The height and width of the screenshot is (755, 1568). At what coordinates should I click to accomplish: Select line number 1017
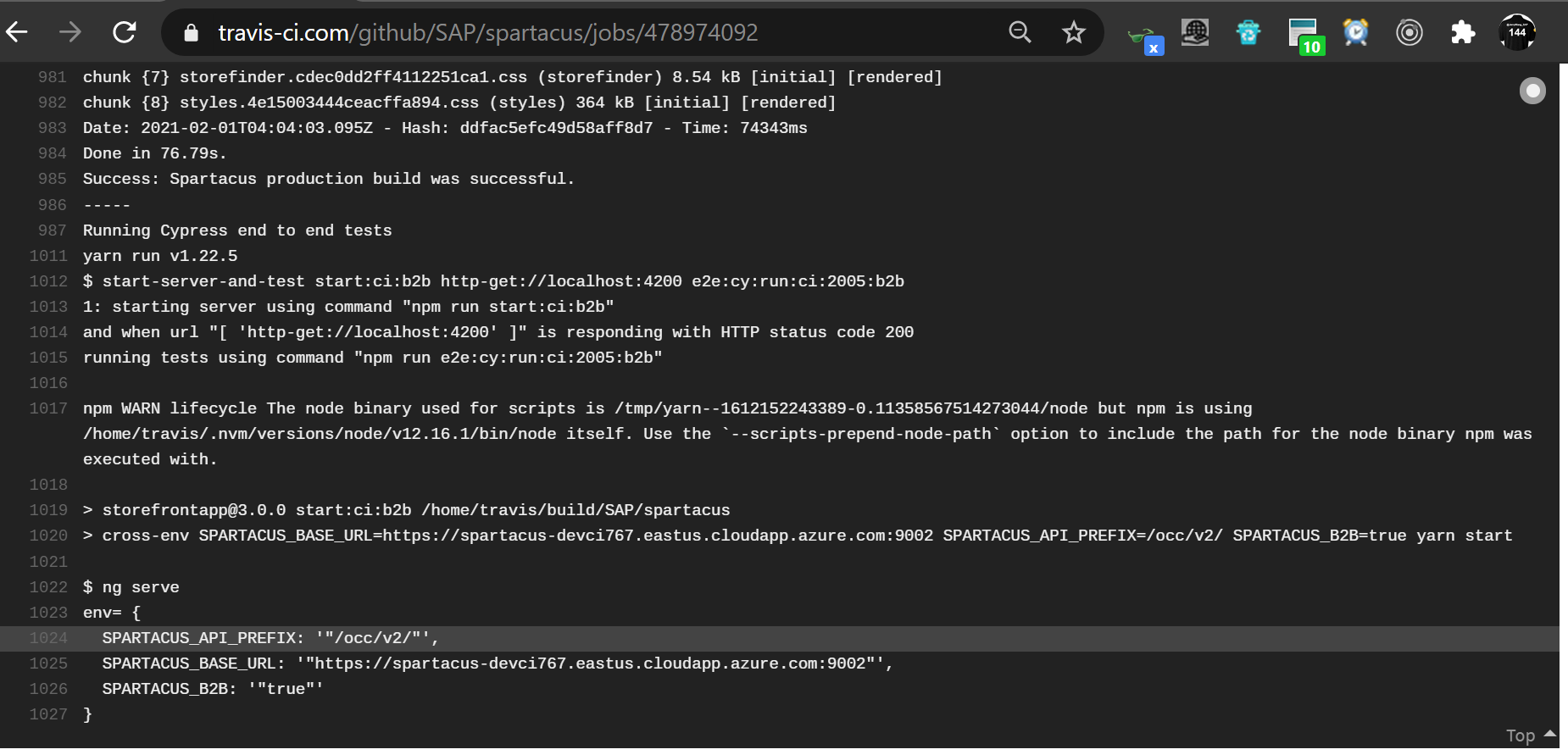48,408
